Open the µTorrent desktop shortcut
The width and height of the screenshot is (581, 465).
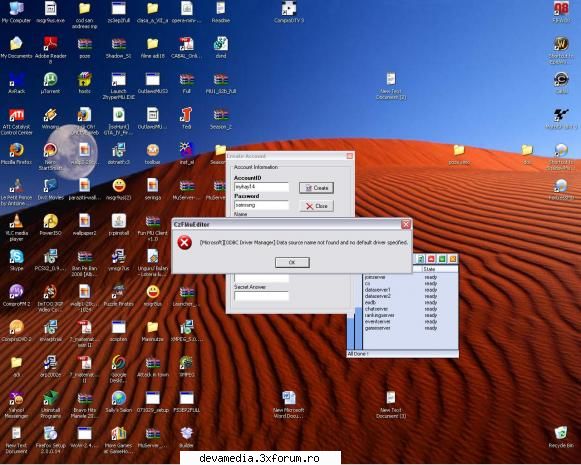coord(50,83)
